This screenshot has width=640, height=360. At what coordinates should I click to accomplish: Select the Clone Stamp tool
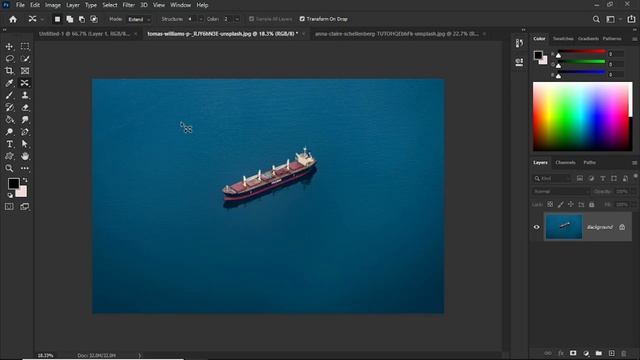[25, 95]
